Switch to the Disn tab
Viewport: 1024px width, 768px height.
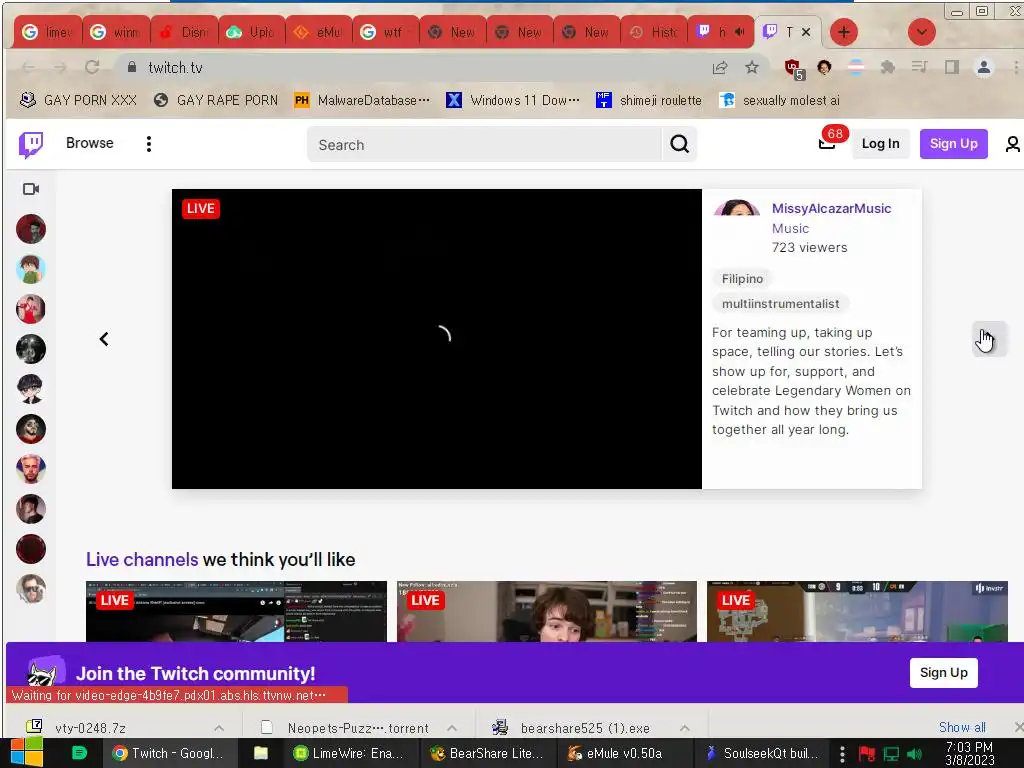[x=184, y=32]
